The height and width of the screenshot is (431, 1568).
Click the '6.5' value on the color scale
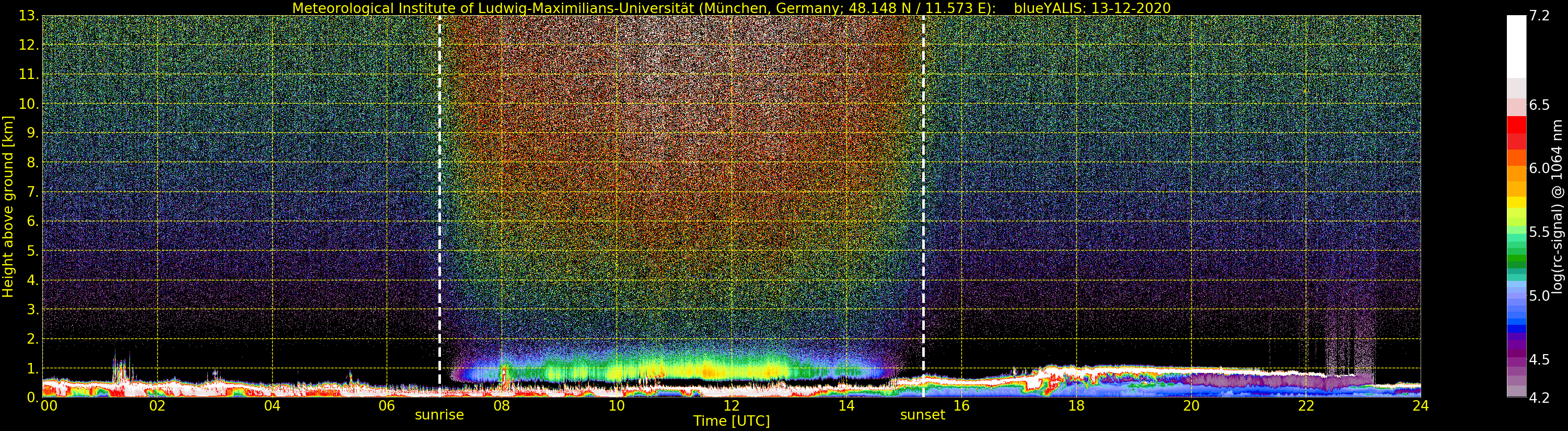1539,105
